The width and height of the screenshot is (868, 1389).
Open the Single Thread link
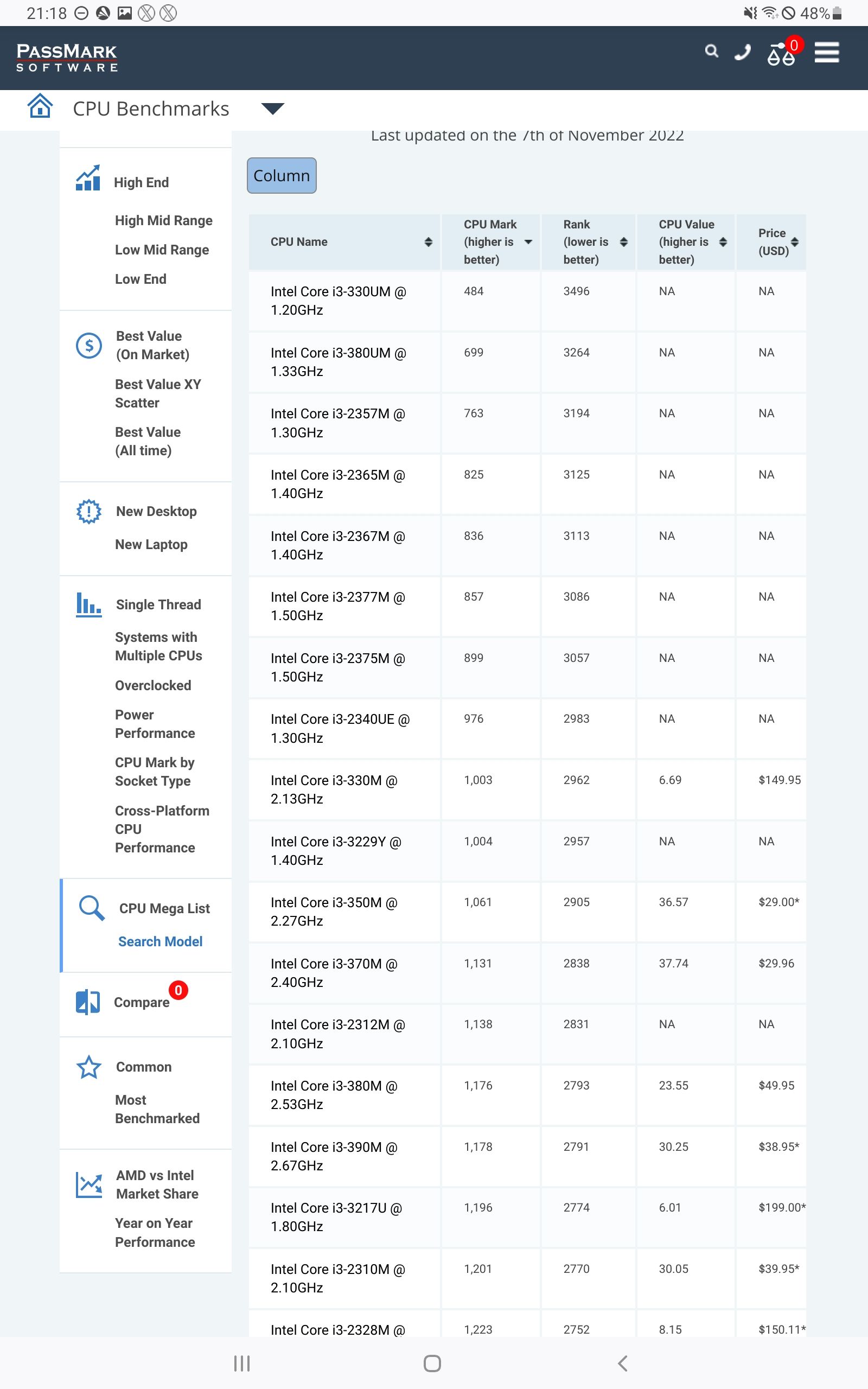click(x=158, y=605)
